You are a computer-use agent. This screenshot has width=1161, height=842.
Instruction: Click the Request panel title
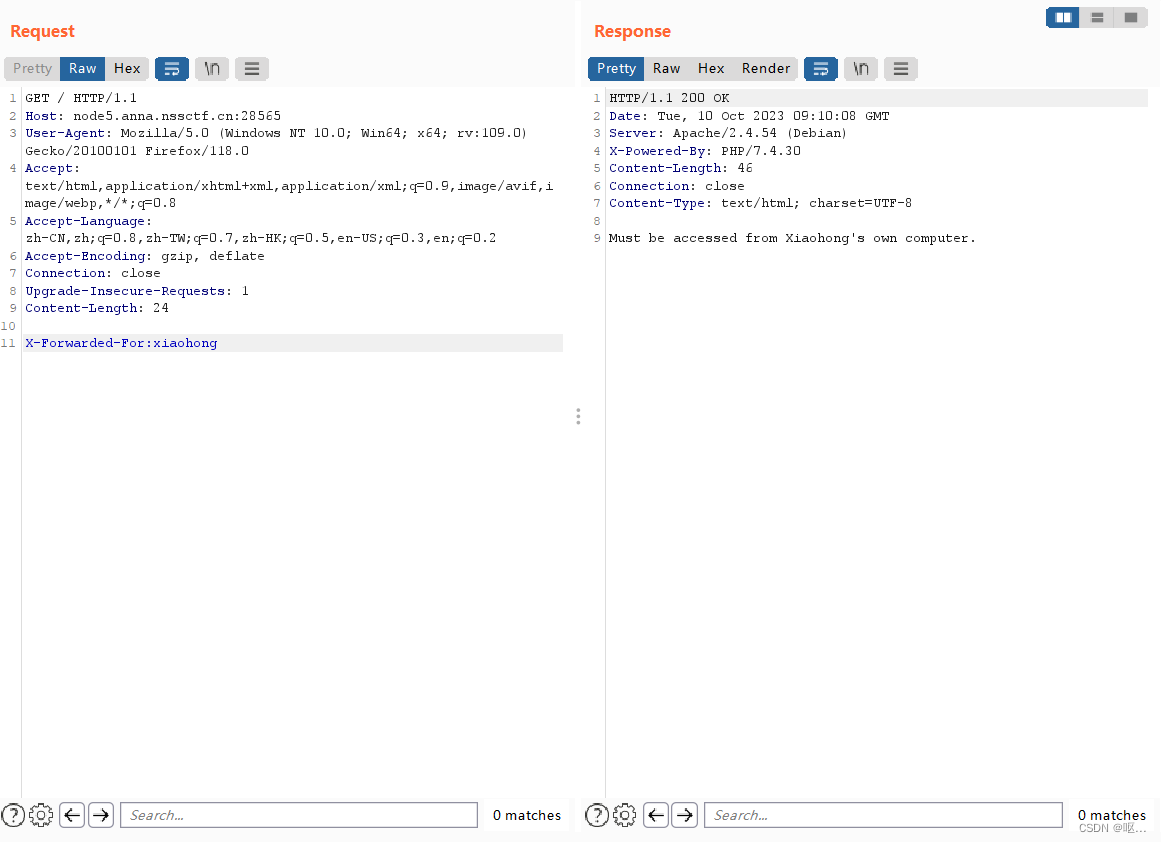(42, 31)
